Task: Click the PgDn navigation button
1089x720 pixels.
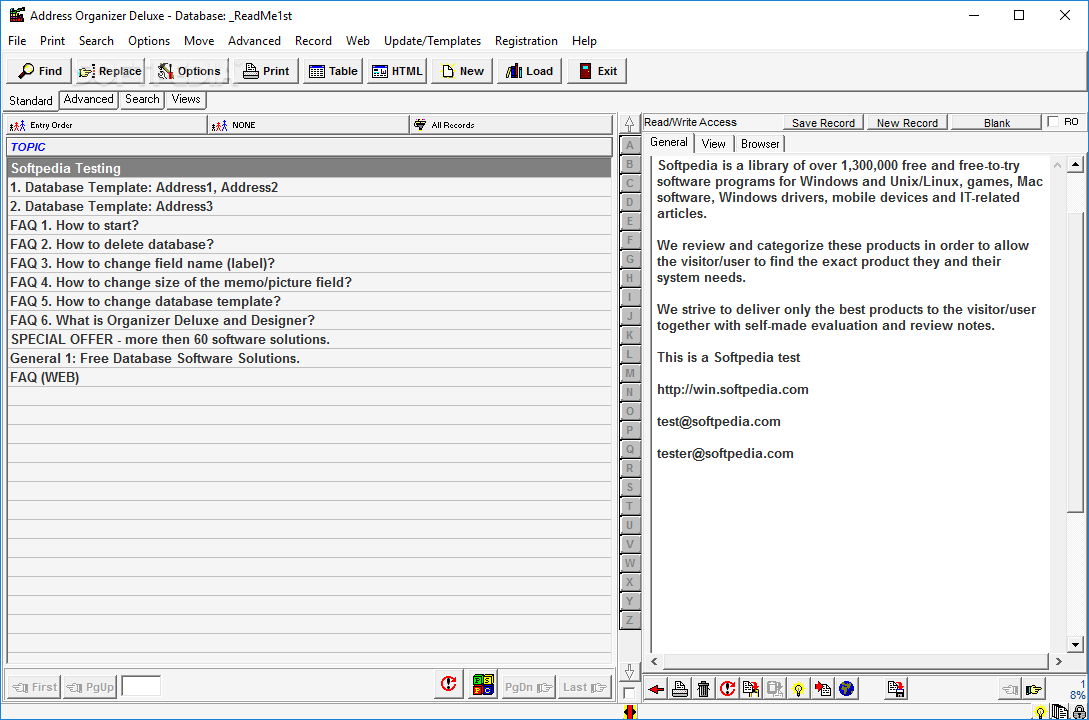Action: [528, 687]
